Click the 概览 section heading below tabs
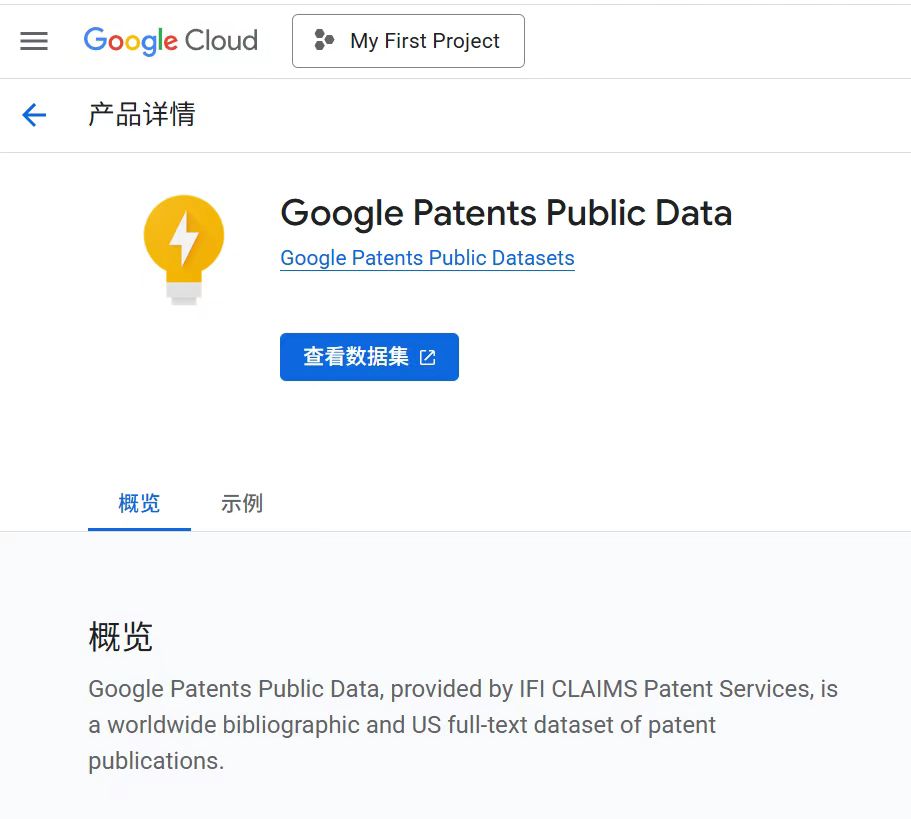This screenshot has width=911, height=819. 121,637
